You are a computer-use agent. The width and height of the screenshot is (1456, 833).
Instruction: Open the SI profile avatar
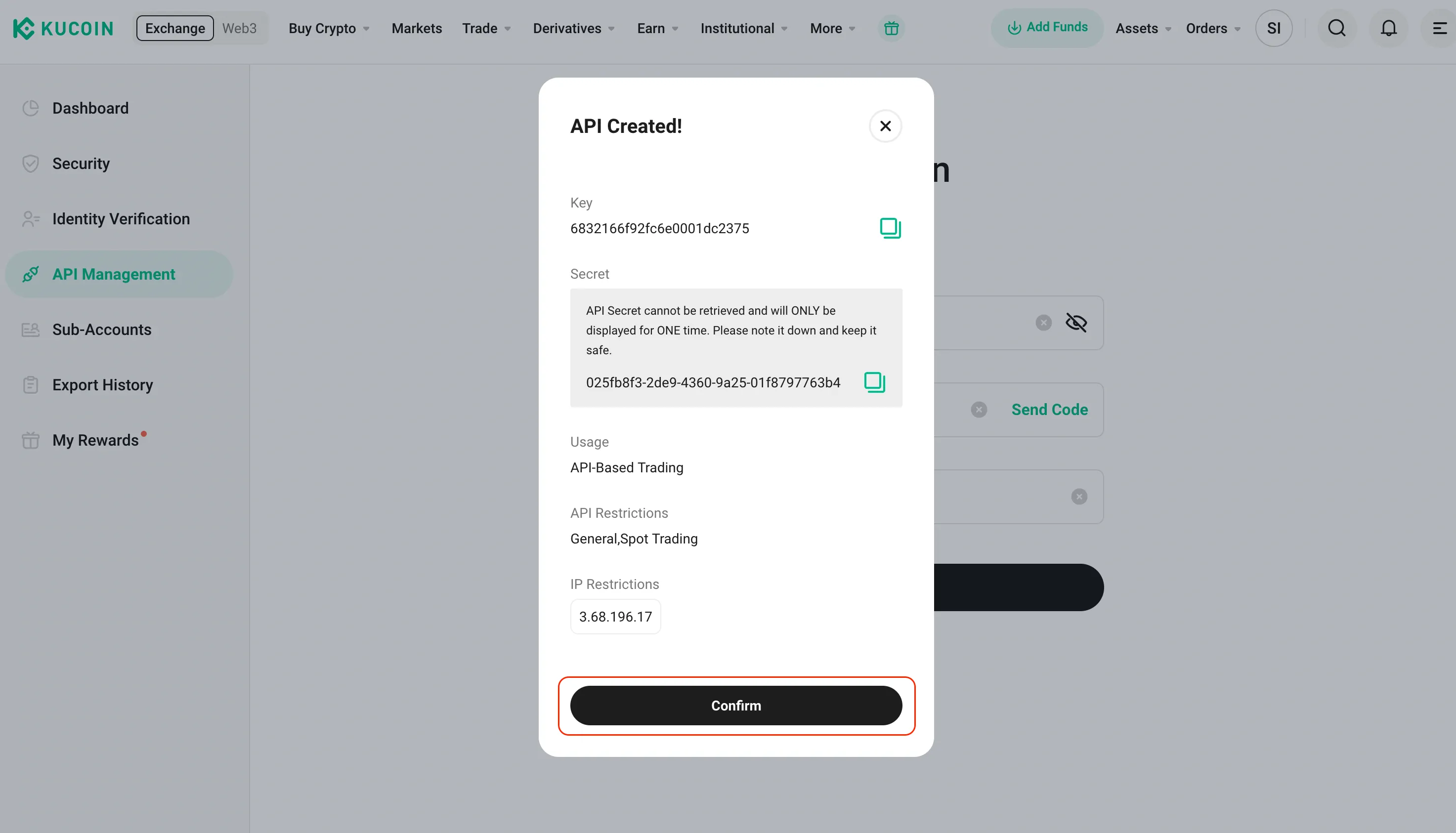1274,28
